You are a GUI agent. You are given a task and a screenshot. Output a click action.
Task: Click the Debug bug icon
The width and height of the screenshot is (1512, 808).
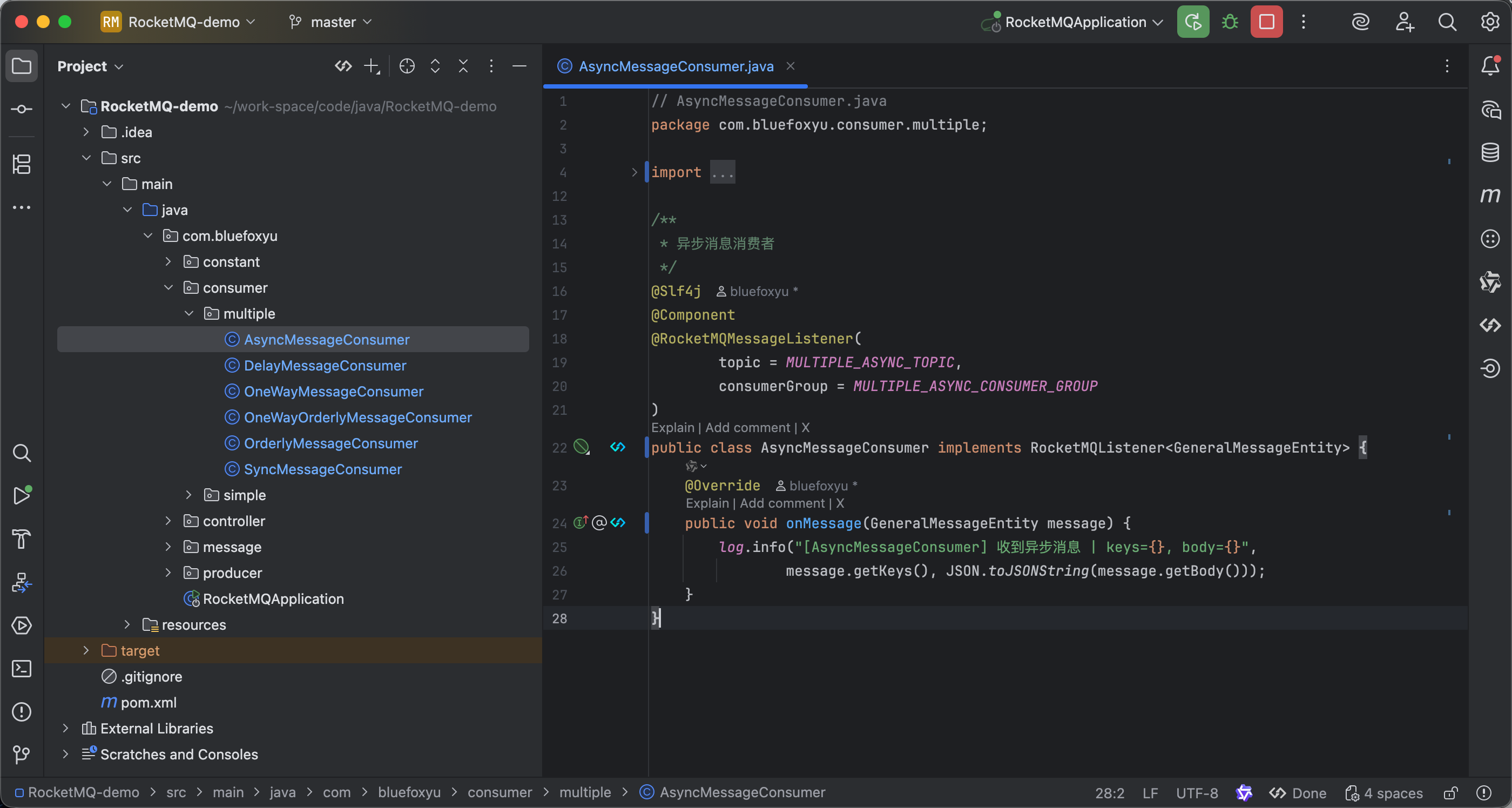1230,22
